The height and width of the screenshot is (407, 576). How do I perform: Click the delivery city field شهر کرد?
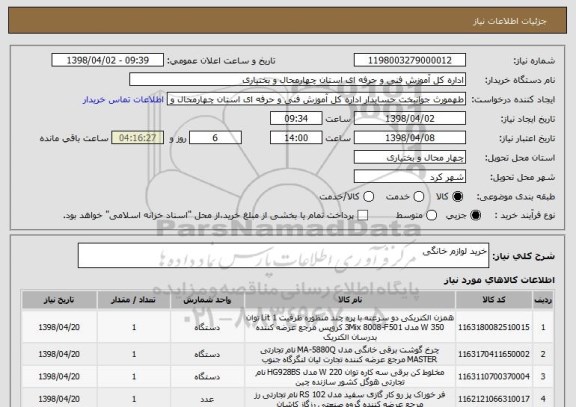coord(410,177)
